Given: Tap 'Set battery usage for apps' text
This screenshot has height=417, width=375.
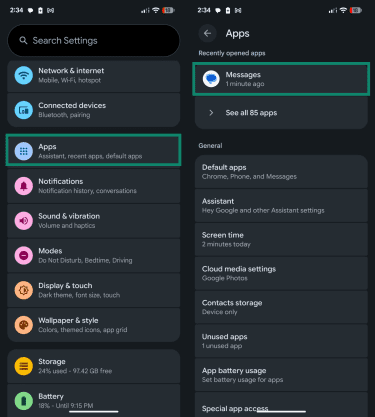Looking at the screenshot, I should (x=242, y=380).
